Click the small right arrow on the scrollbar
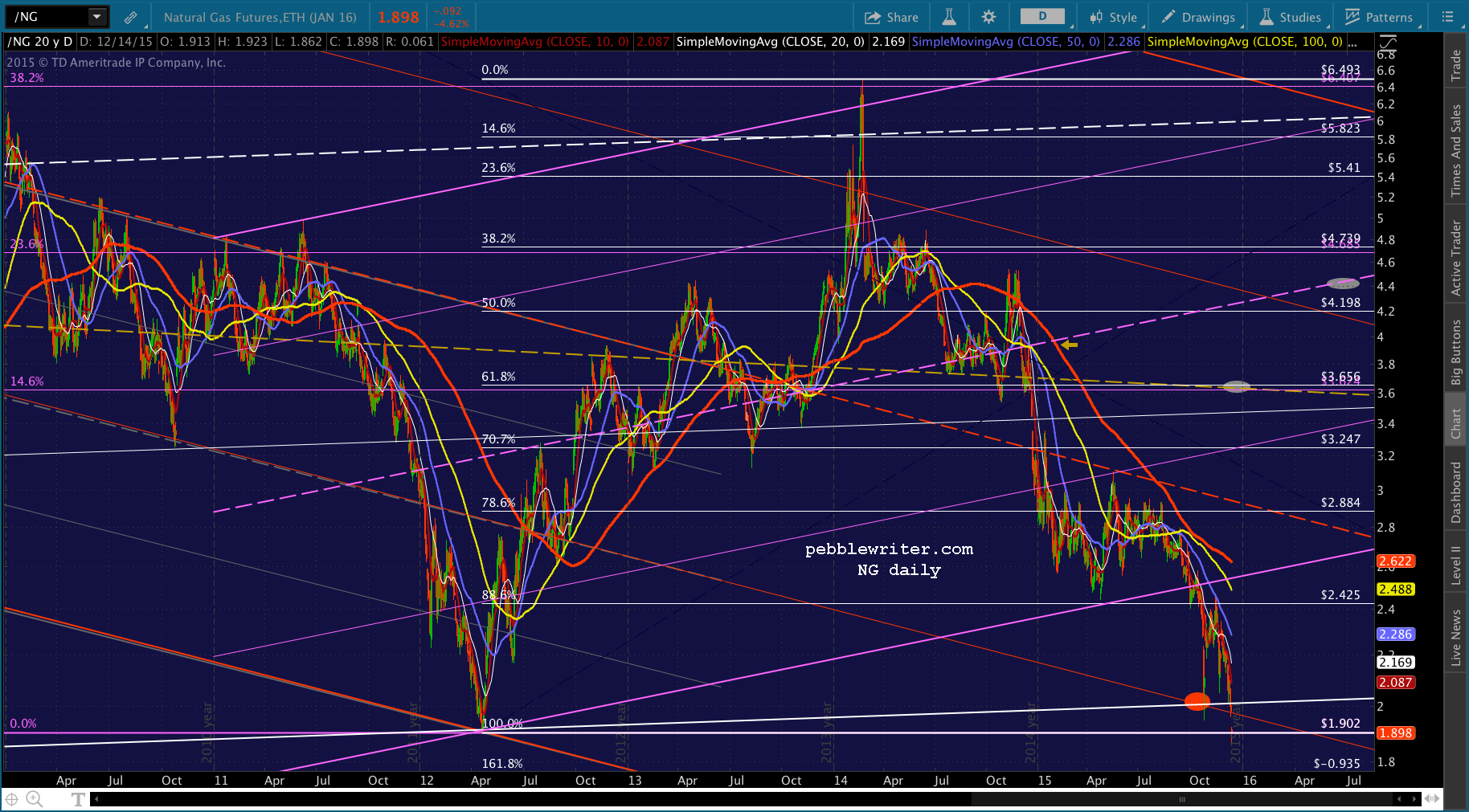The height and width of the screenshot is (812, 1469). 1414,799
